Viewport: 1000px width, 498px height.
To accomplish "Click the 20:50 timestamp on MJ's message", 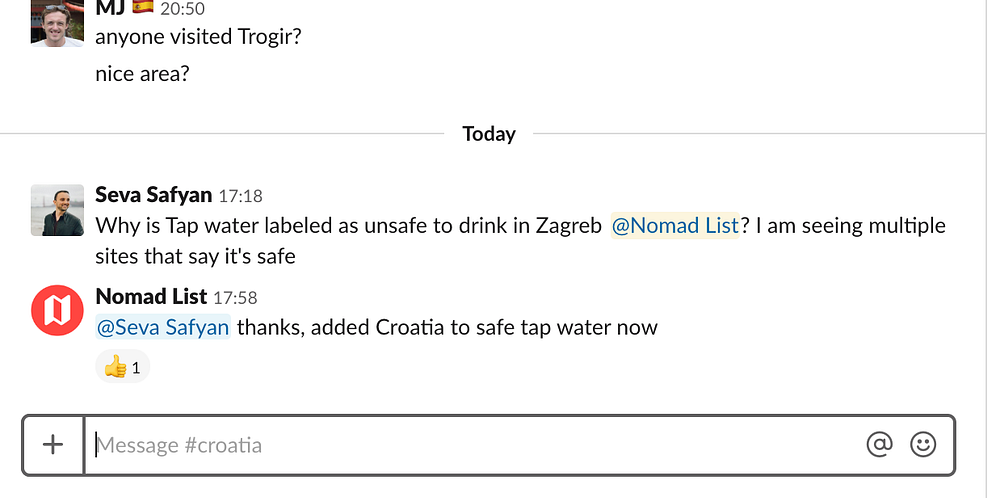I will (x=182, y=9).
